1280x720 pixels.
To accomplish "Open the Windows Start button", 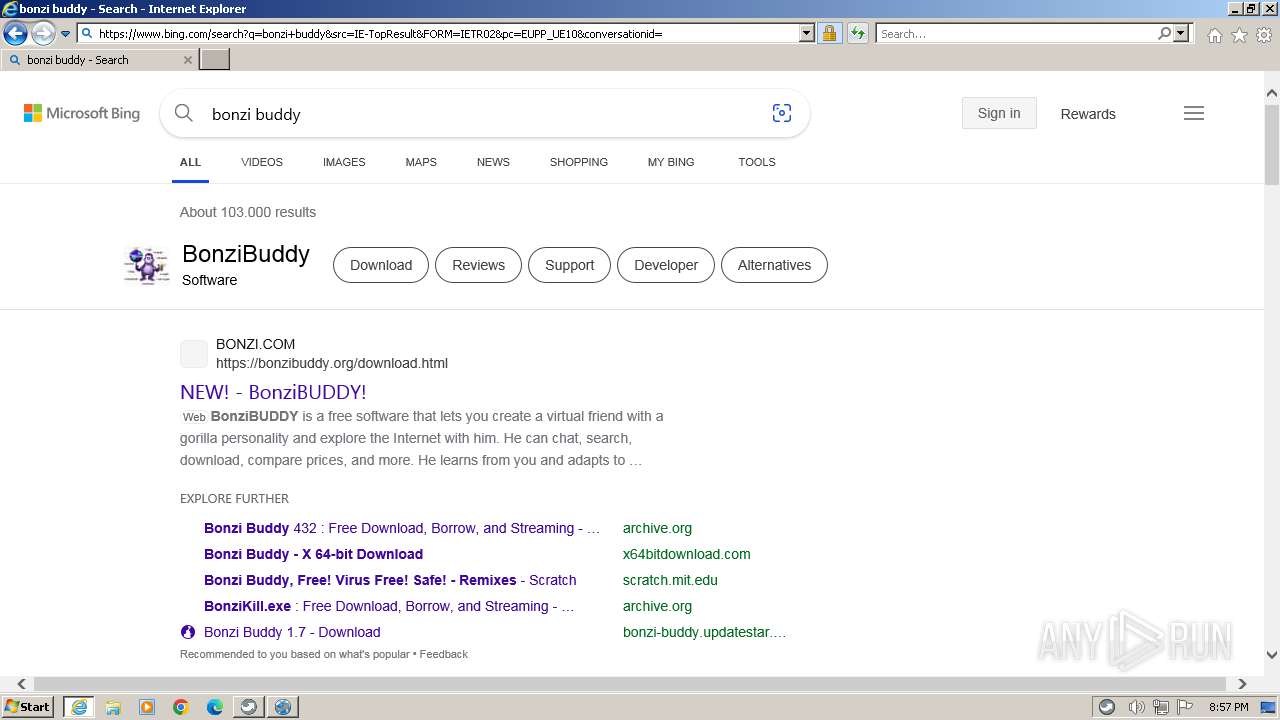I will [29, 707].
